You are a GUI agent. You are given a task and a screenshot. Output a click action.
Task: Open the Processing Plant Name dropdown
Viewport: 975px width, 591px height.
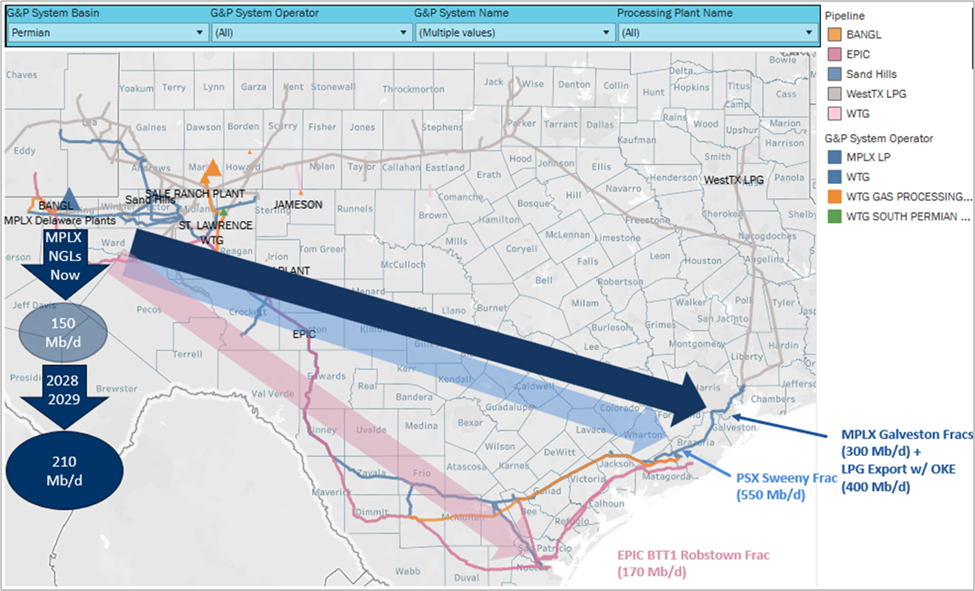click(x=718, y=32)
